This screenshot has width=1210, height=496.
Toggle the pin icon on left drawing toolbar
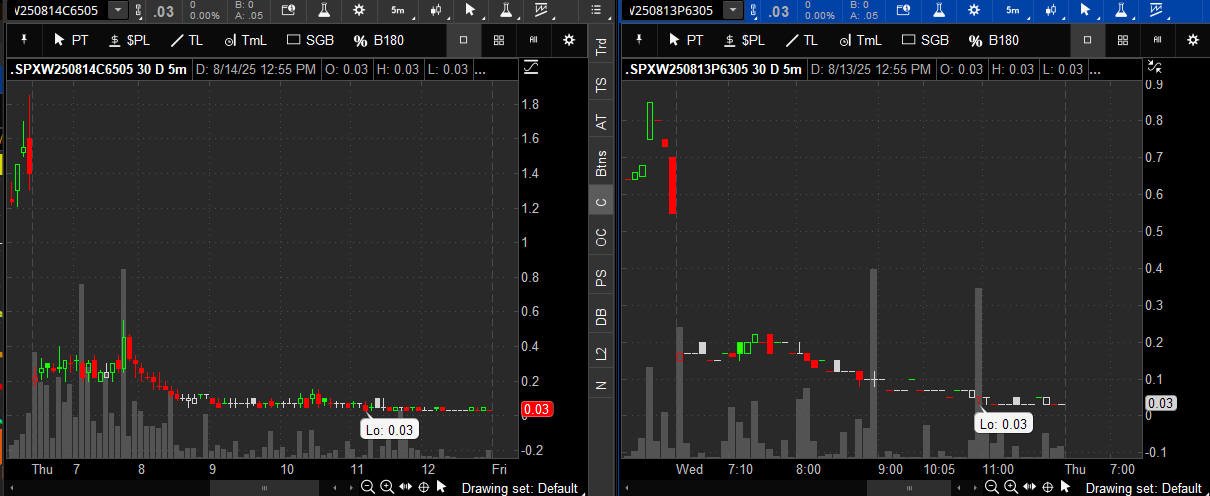tap(24, 40)
